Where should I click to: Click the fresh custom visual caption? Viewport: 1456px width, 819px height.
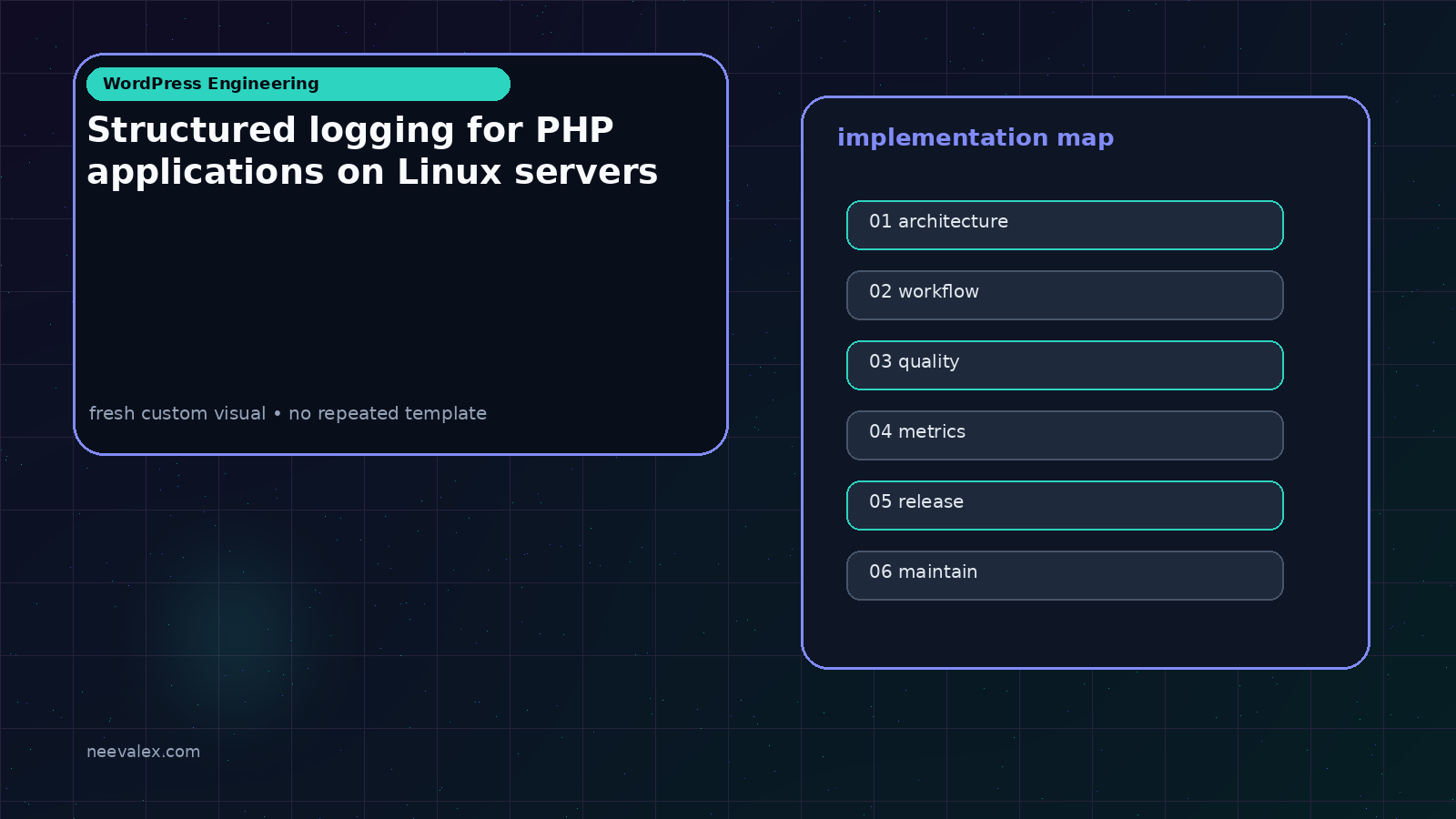pyautogui.click(x=288, y=413)
